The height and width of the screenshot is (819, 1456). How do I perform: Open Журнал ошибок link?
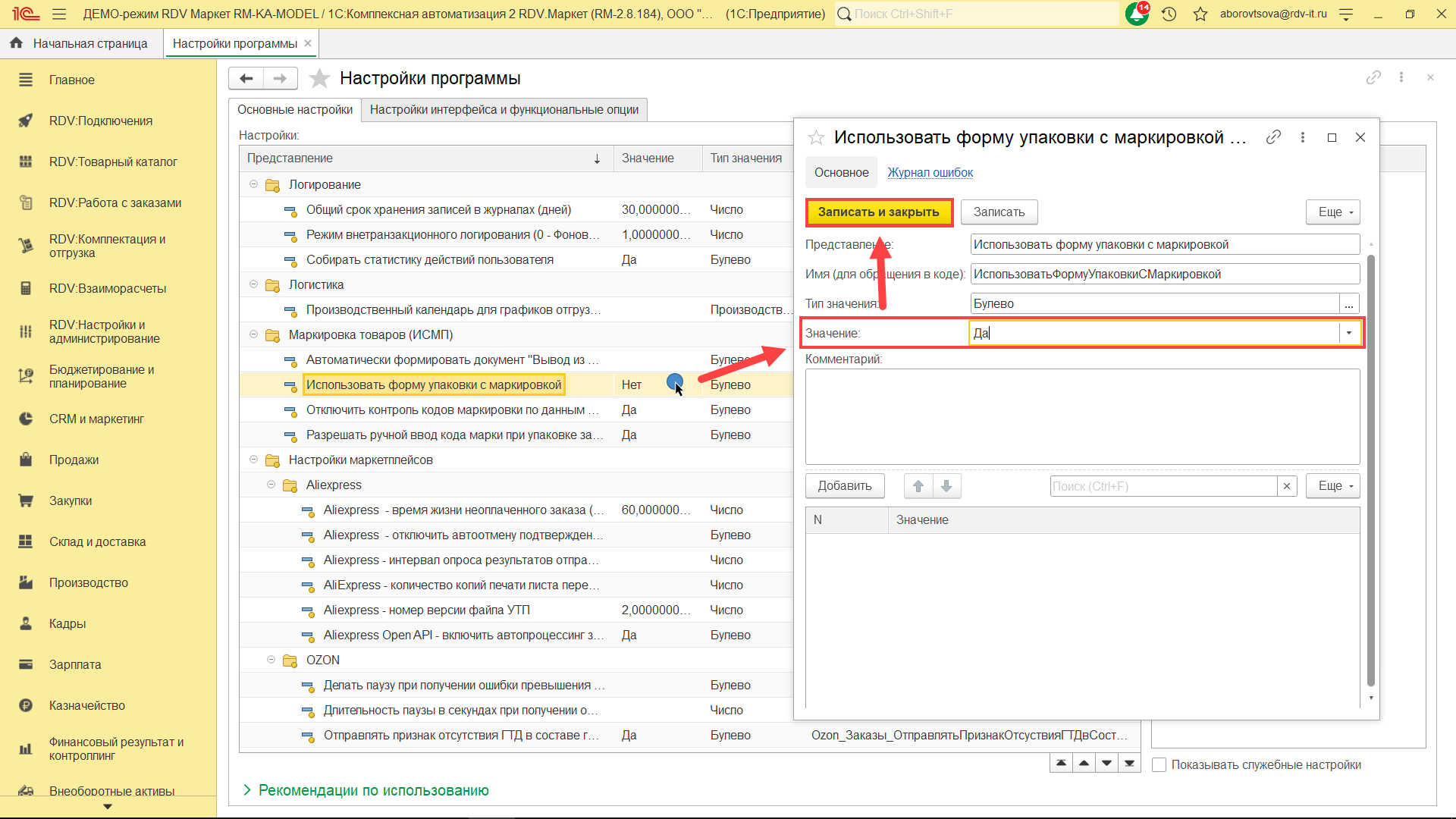click(930, 172)
